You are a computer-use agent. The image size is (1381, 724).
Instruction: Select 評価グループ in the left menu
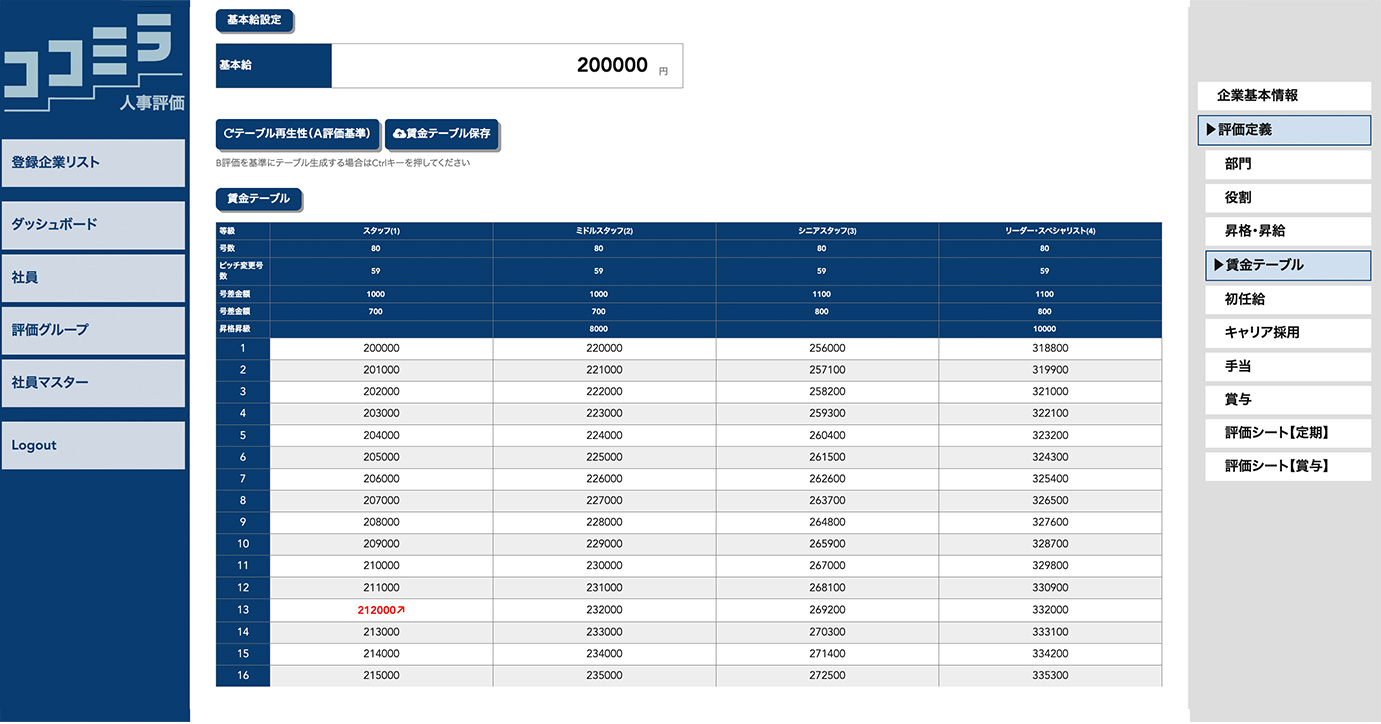click(93, 330)
